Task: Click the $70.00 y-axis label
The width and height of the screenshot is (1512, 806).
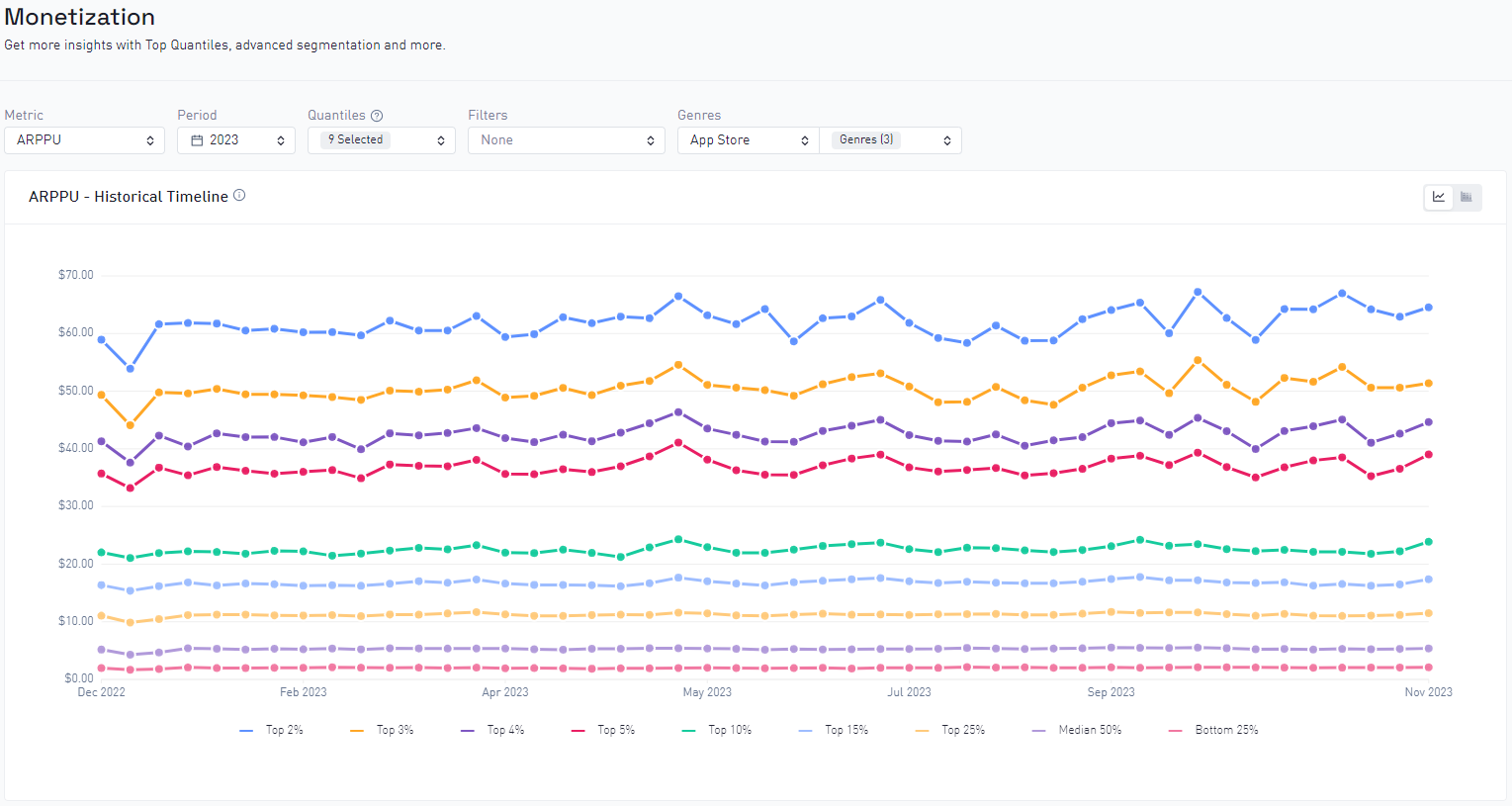Action: (76, 275)
